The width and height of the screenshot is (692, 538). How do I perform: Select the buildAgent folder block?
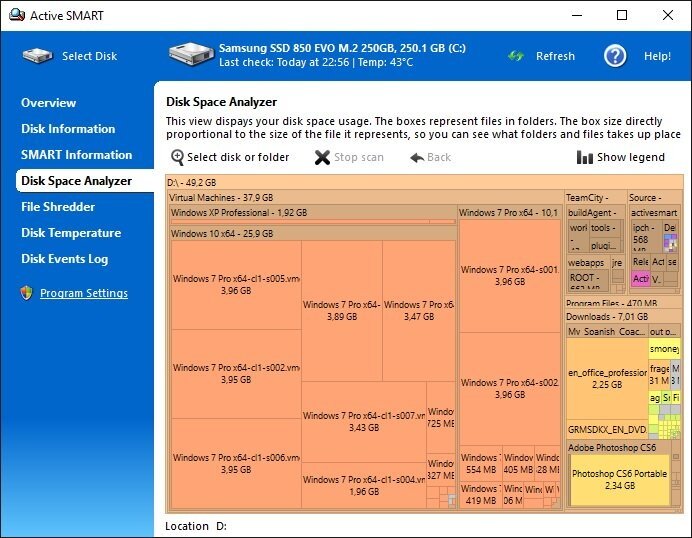(596, 213)
